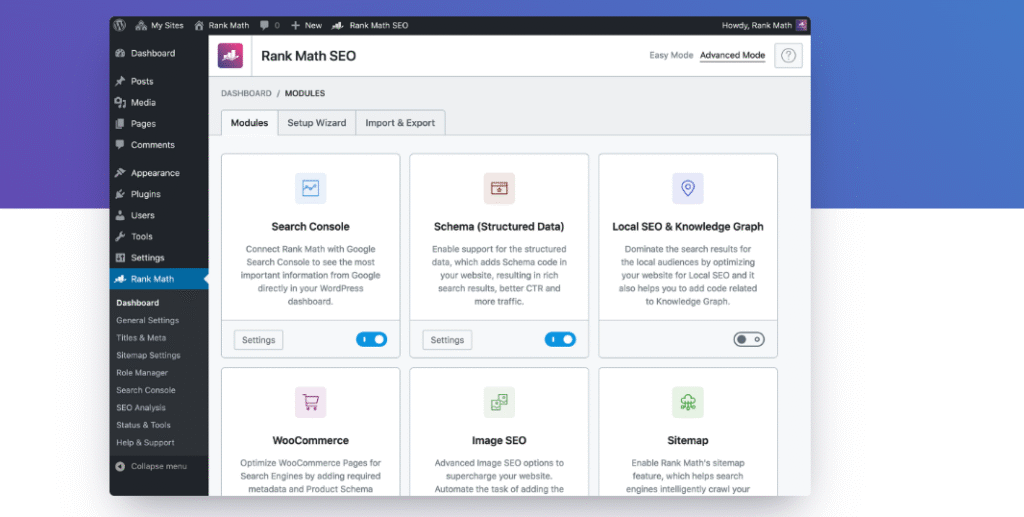
Task: Click the WordPress logo in admin bar
Action: pos(120,25)
